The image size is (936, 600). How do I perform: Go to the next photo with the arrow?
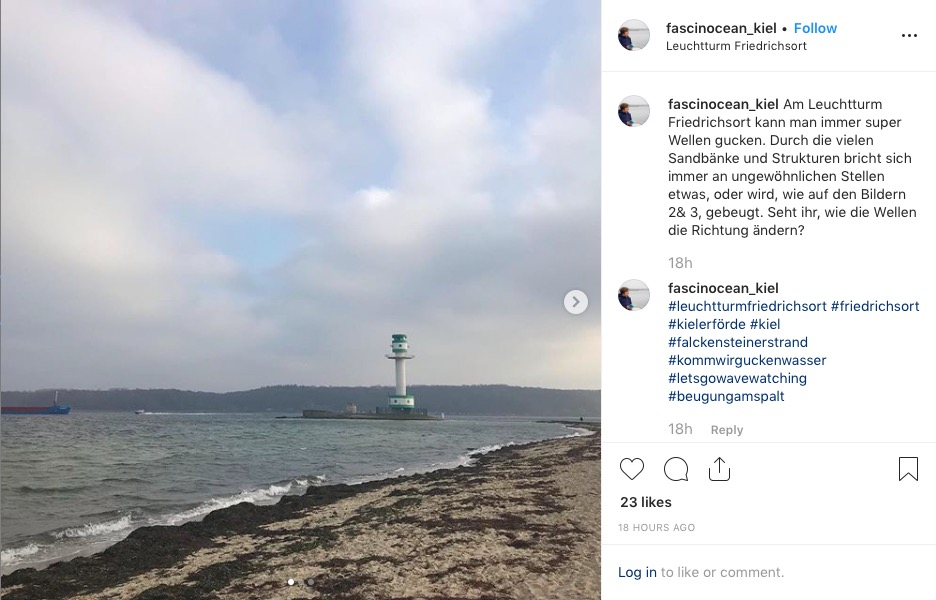[x=575, y=302]
